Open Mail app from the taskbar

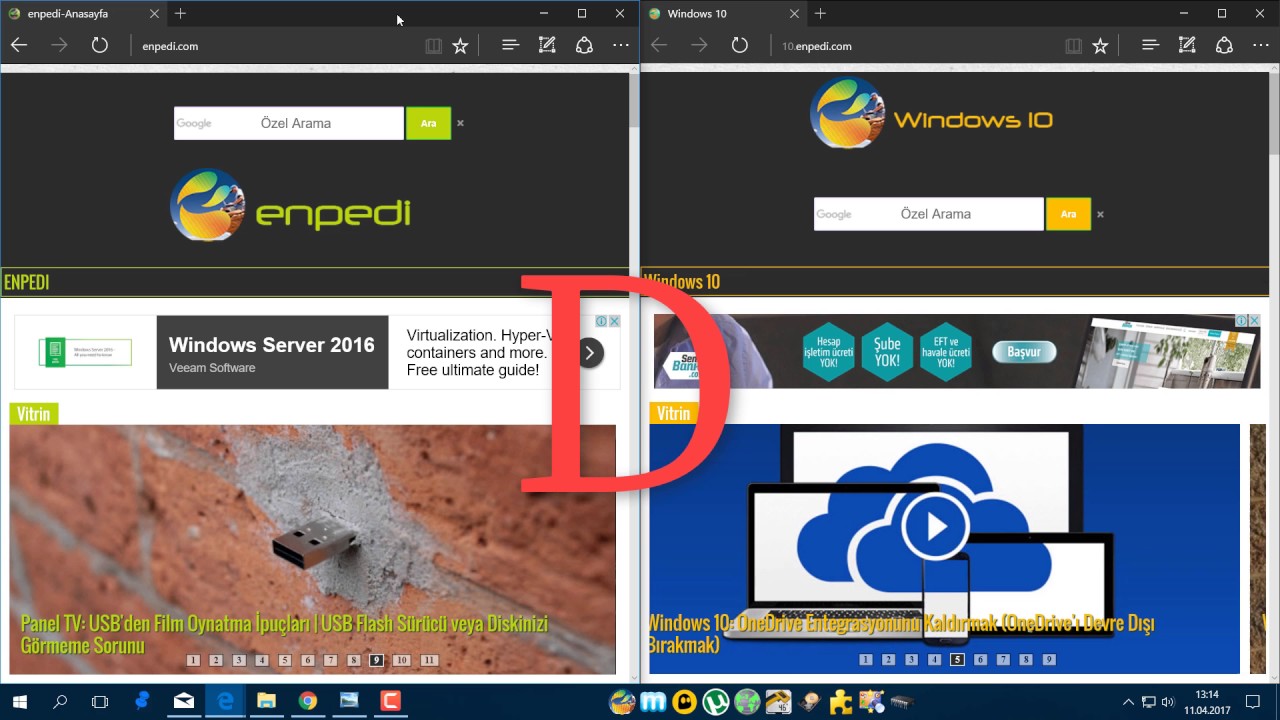(x=183, y=702)
